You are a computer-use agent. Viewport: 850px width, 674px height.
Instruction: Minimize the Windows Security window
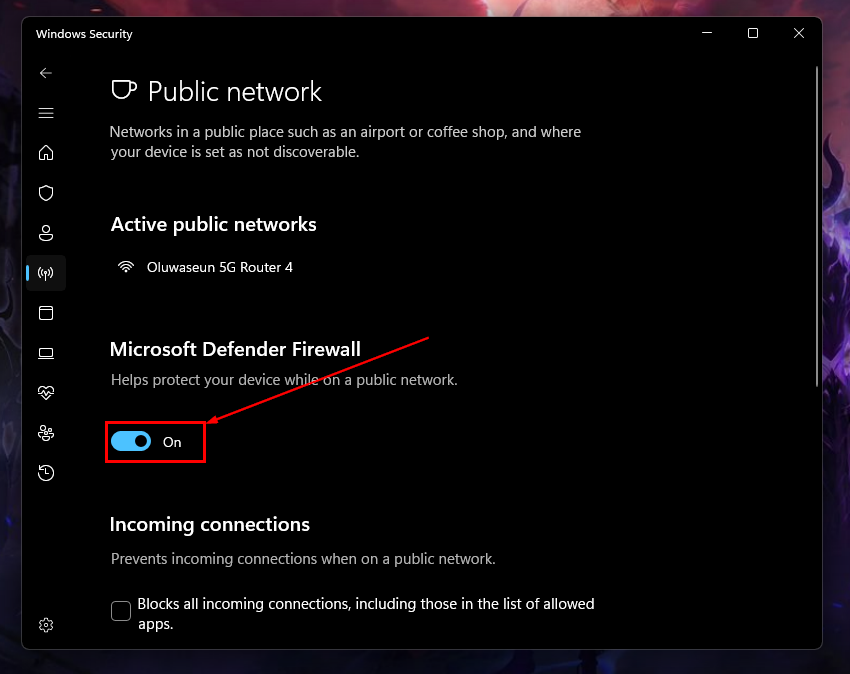point(707,33)
